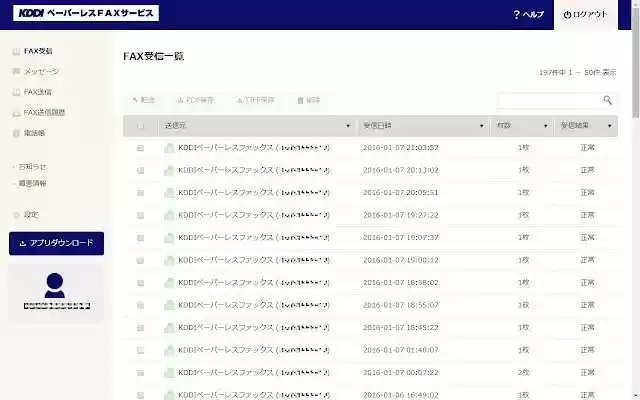Click fax document icon in 19:00:12 row
Image resolution: width=640 pixels, height=400 pixels.
[169, 260]
